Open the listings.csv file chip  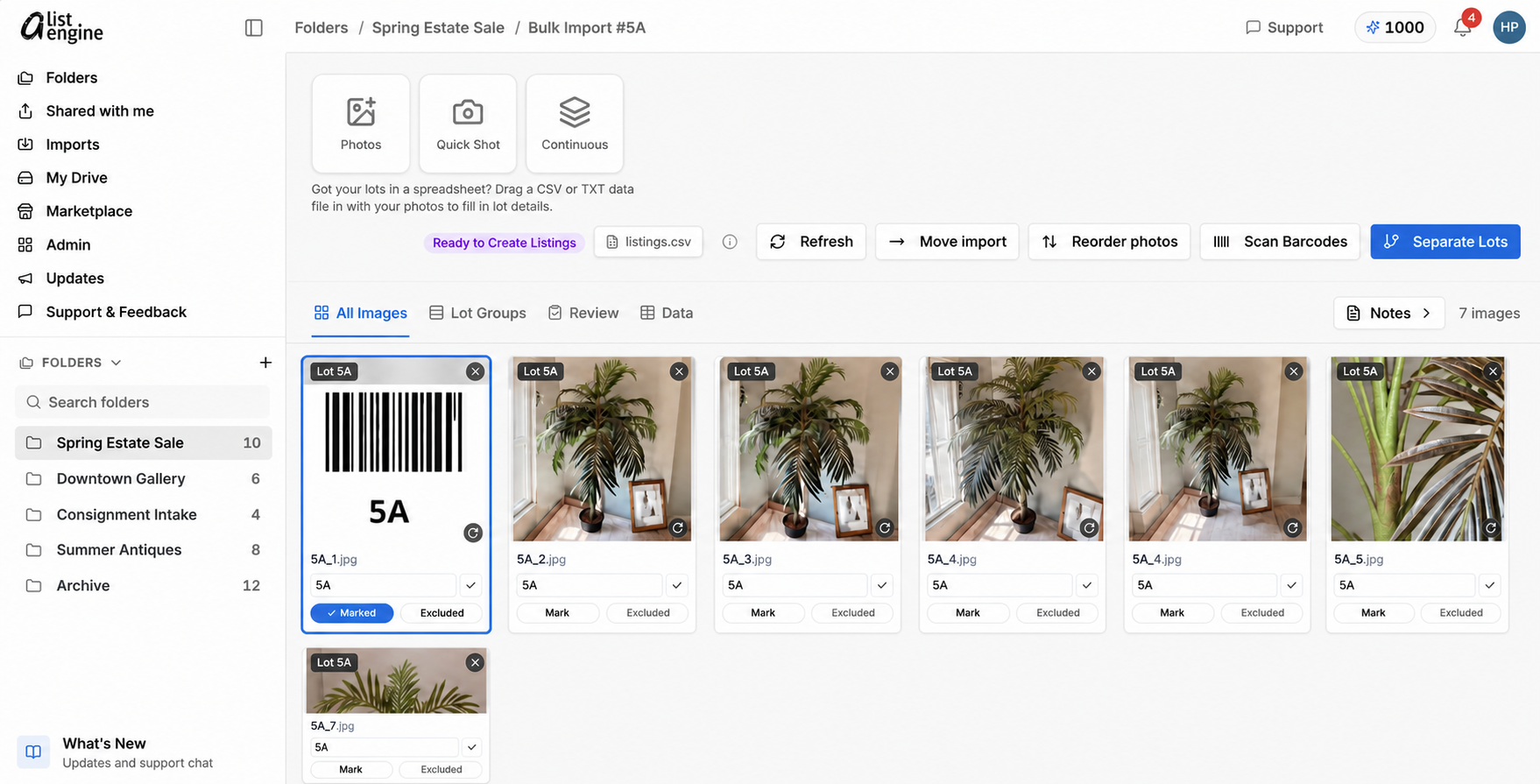648,242
